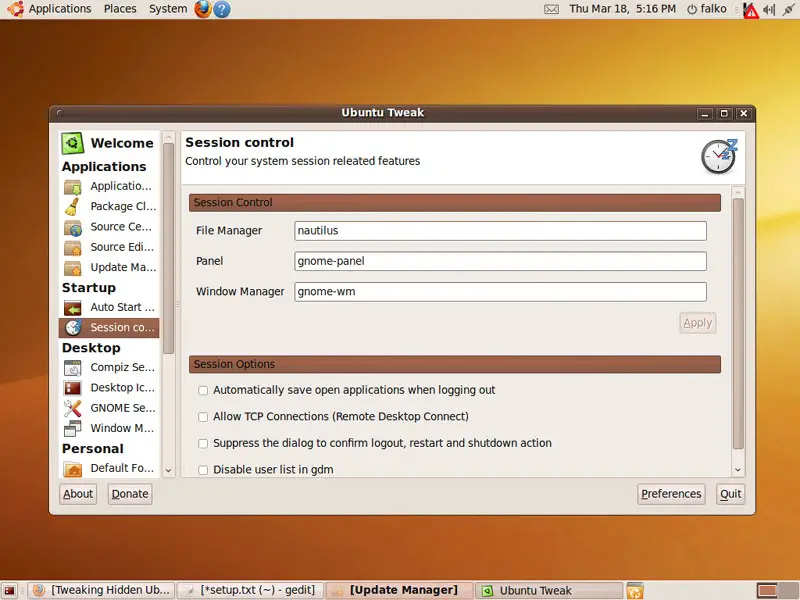Open the About dialog
The height and width of the screenshot is (600, 800).
pyautogui.click(x=78, y=494)
